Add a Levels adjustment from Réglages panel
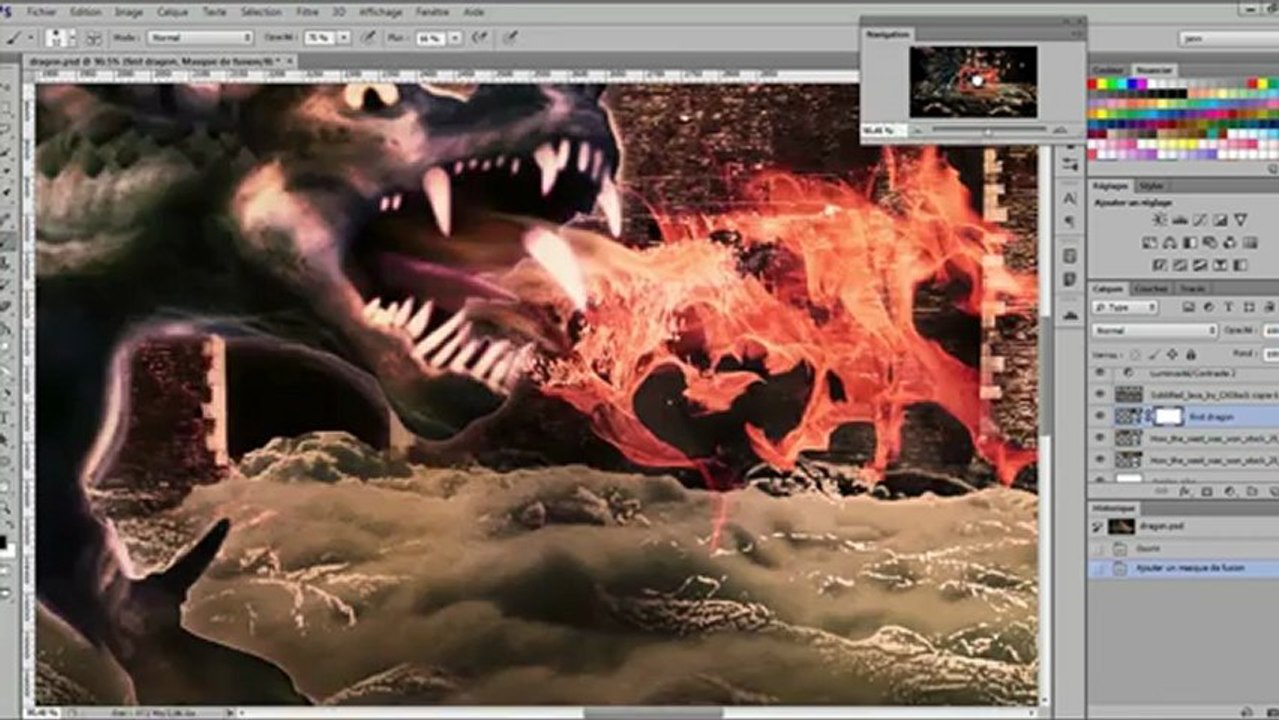 pyautogui.click(x=1179, y=220)
